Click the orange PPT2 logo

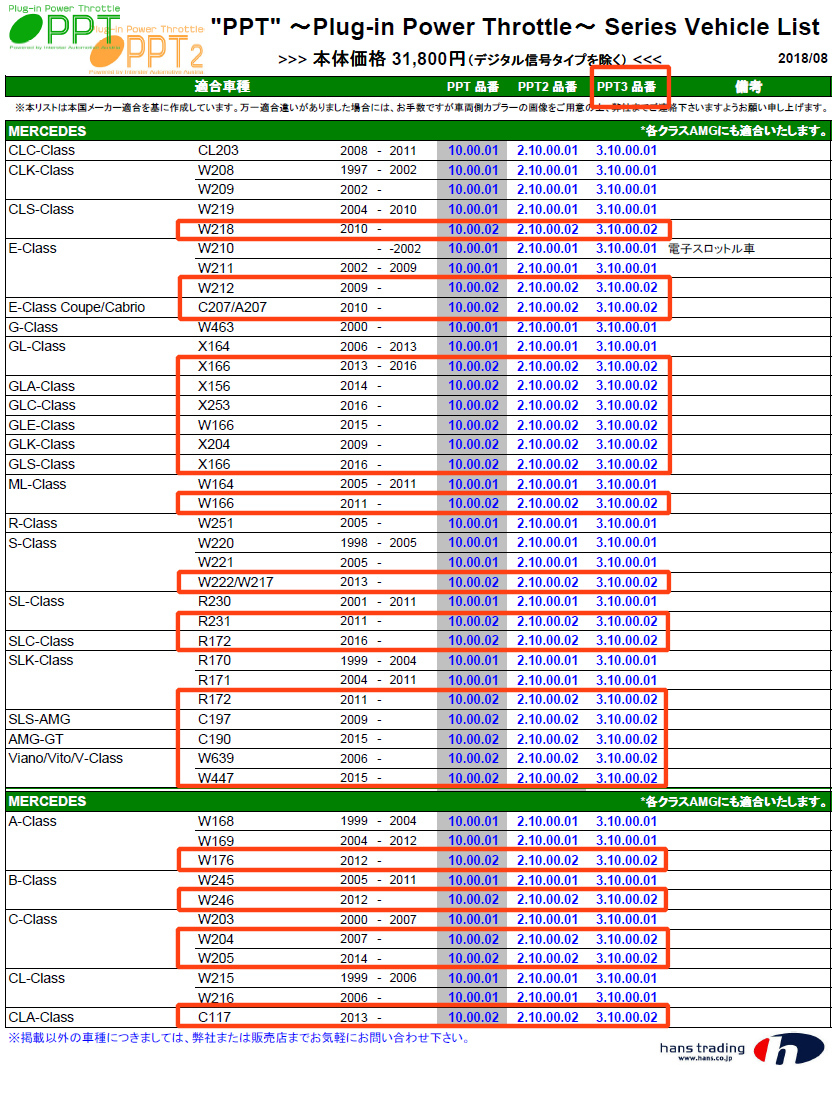tap(147, 50)
